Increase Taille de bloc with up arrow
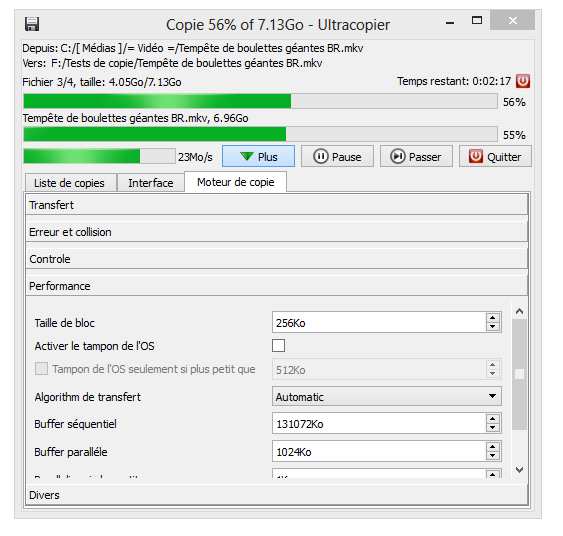The image size is (563, 536). pos(493,318)
